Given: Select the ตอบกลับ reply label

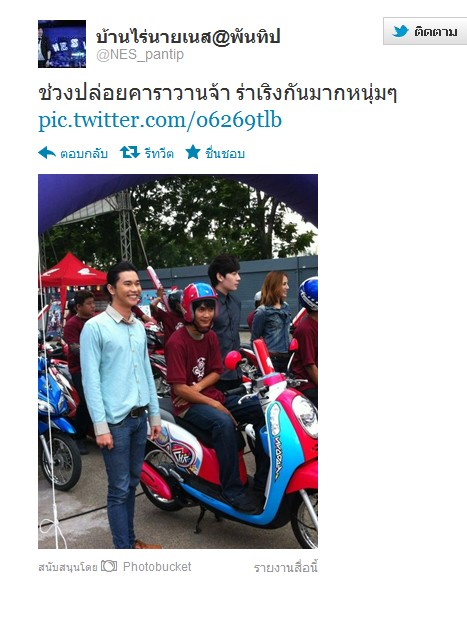Looking at the screenshot, I should click(x=84, y=154).
